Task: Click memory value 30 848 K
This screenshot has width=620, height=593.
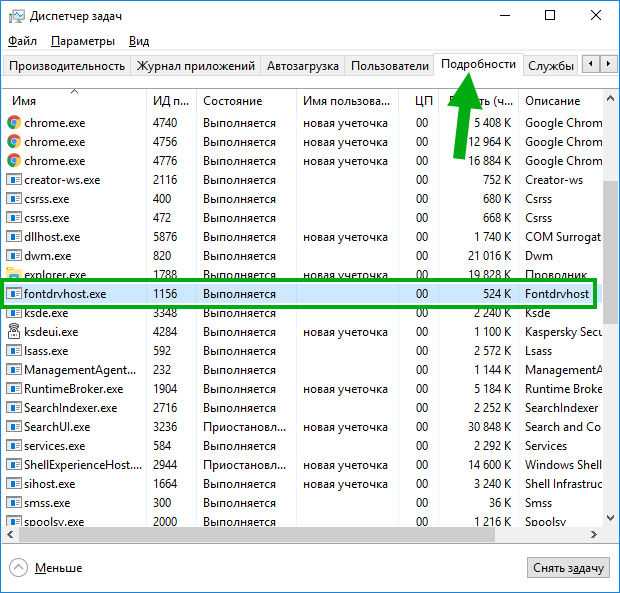Action: click(x=490, y=427)
